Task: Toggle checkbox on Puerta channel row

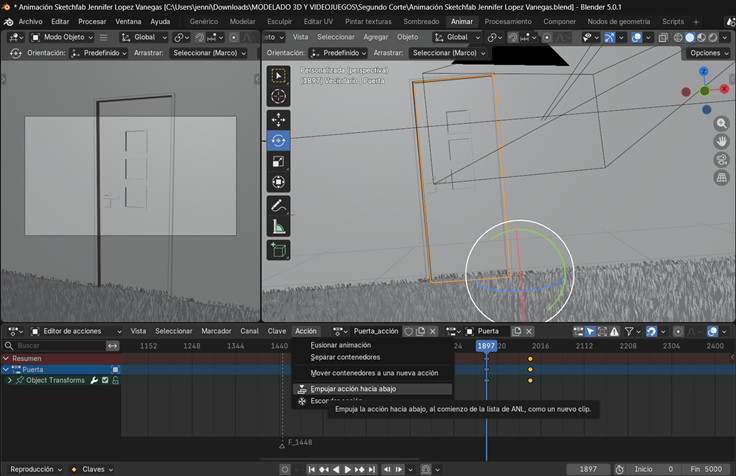Action: coord(115,369)
